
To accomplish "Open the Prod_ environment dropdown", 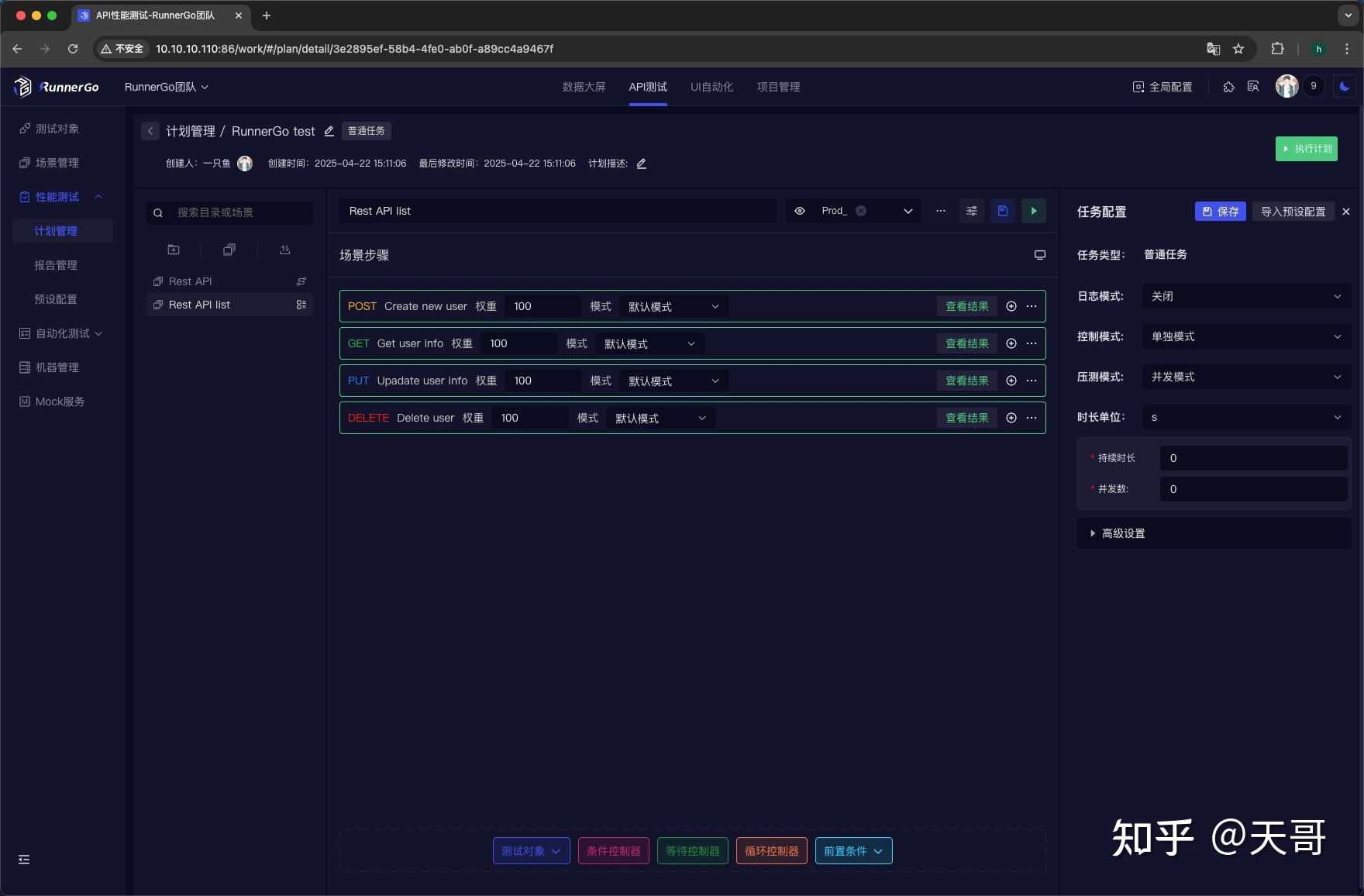I will pos(907,210).
